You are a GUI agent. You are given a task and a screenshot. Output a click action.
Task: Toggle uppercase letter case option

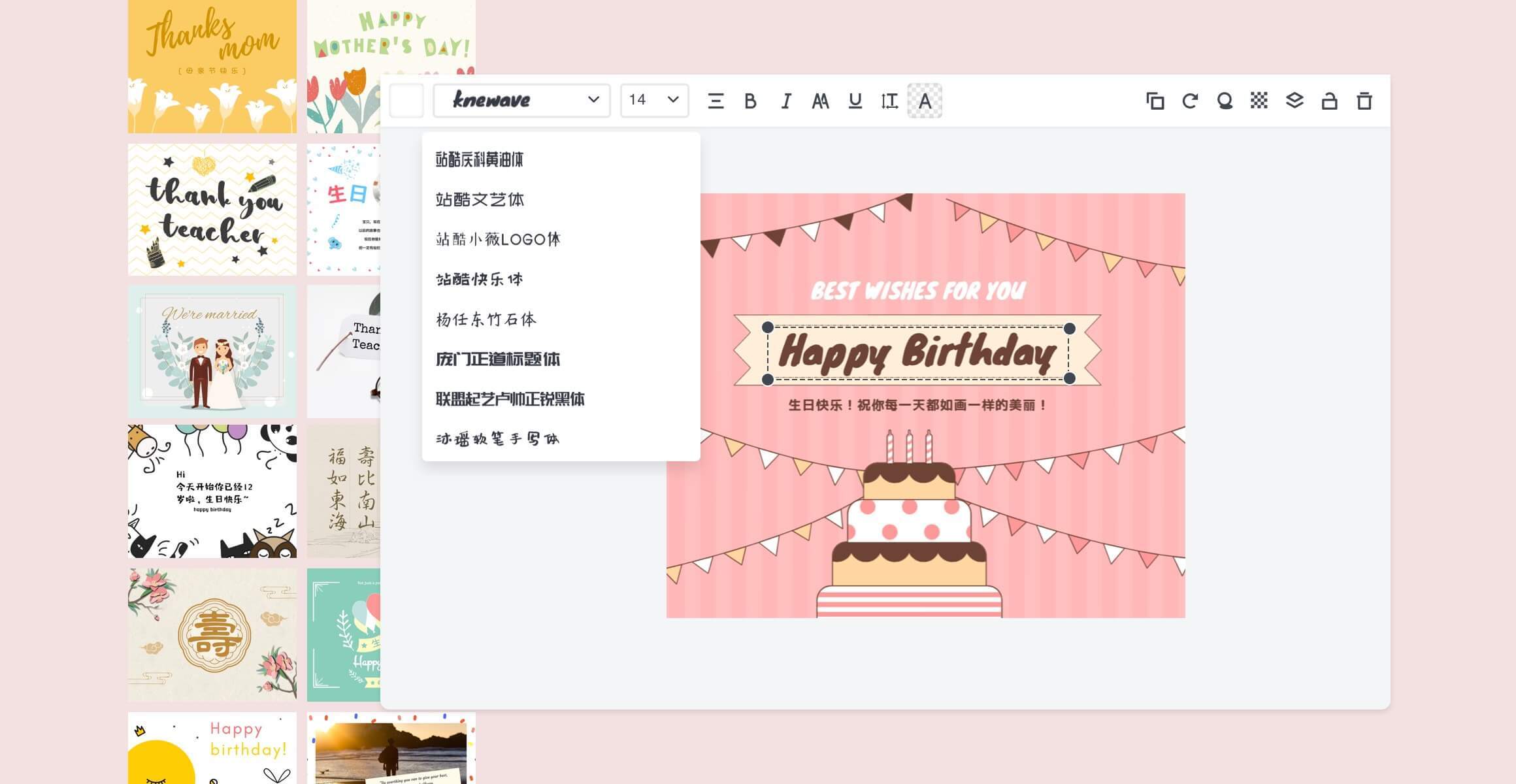(x=821, y=101)
